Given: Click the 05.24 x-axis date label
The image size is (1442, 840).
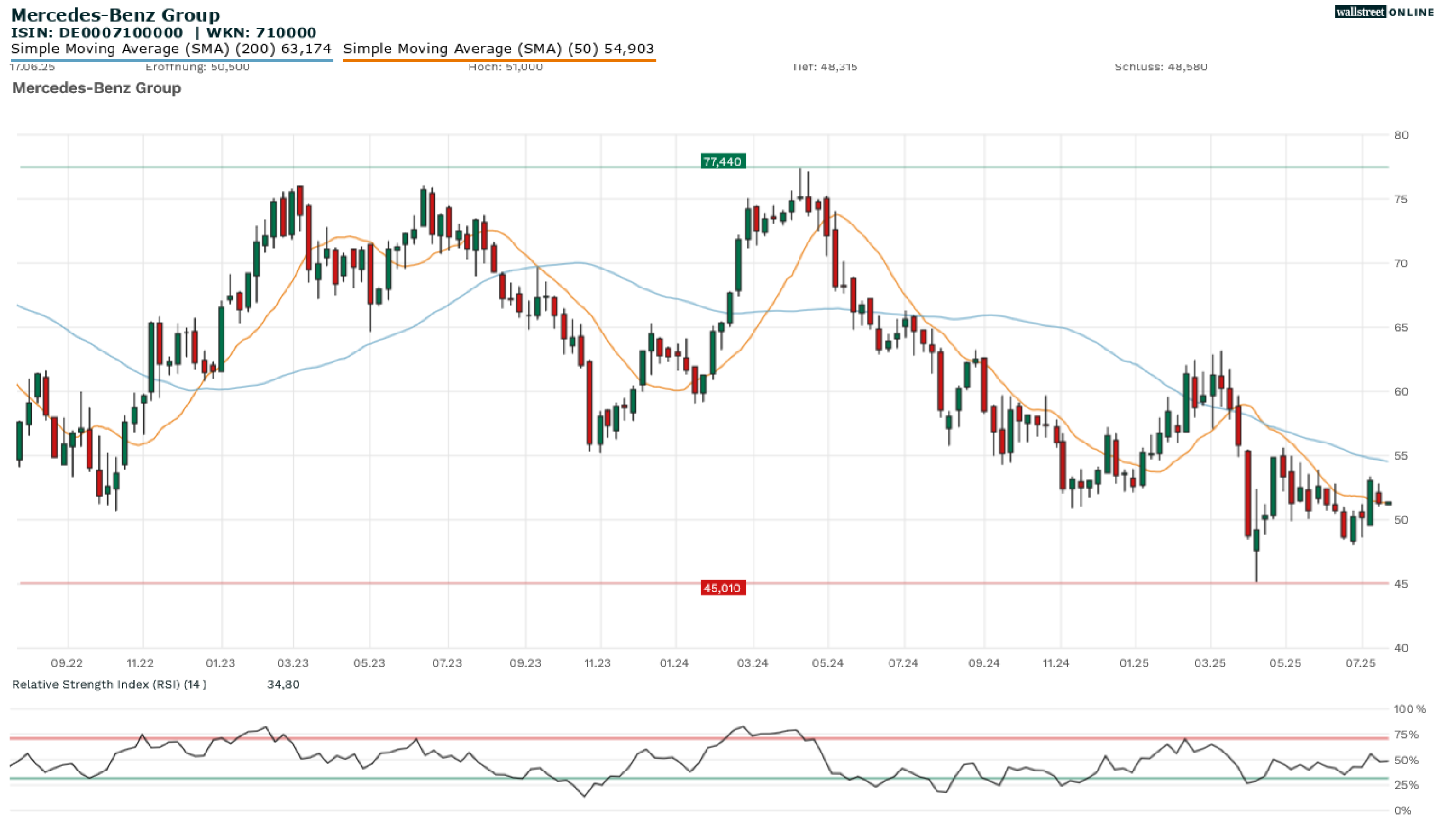Looking at the screenshot, I should tap(827, 663).
